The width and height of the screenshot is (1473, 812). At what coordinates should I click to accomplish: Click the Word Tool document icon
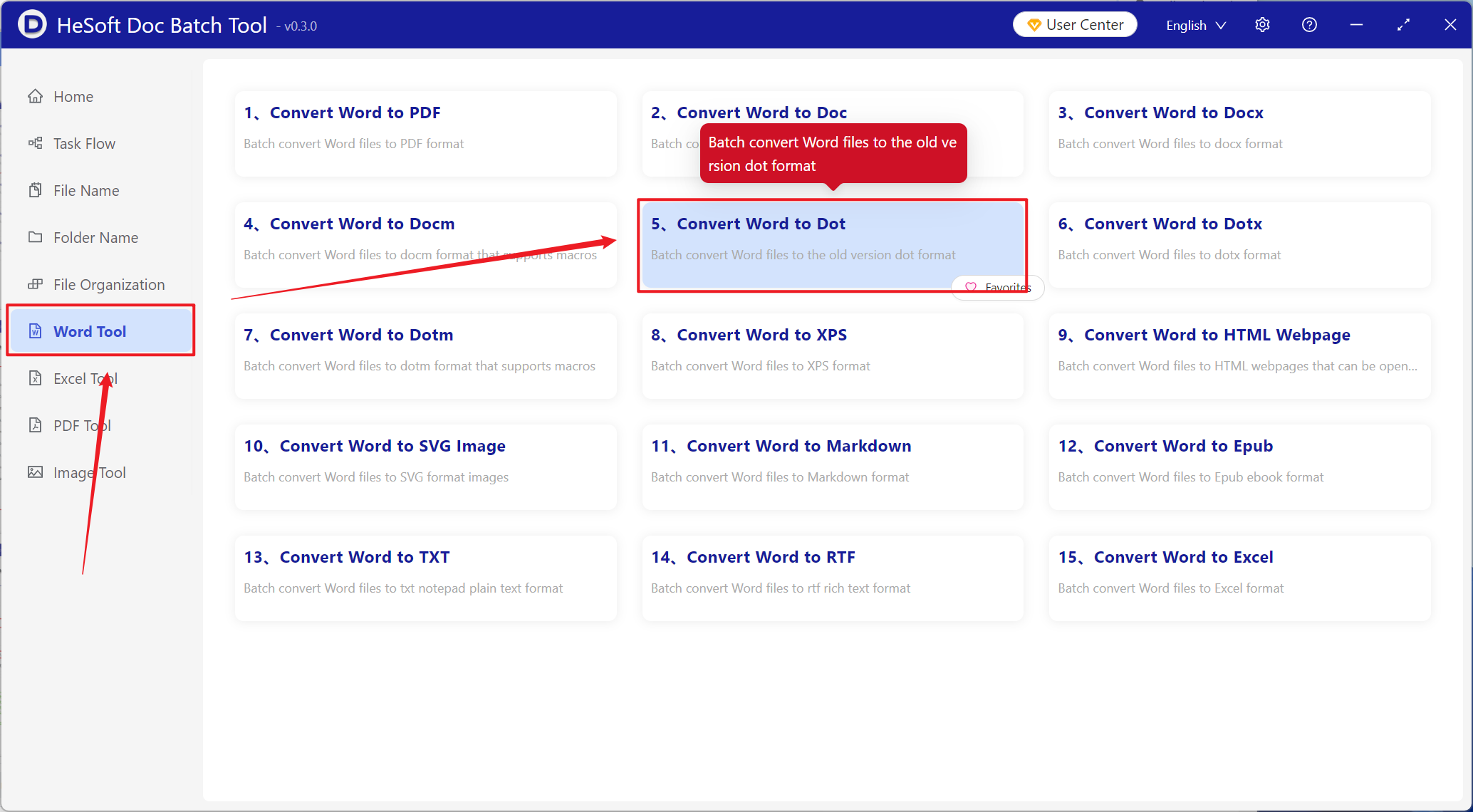(x=35, y=331)
